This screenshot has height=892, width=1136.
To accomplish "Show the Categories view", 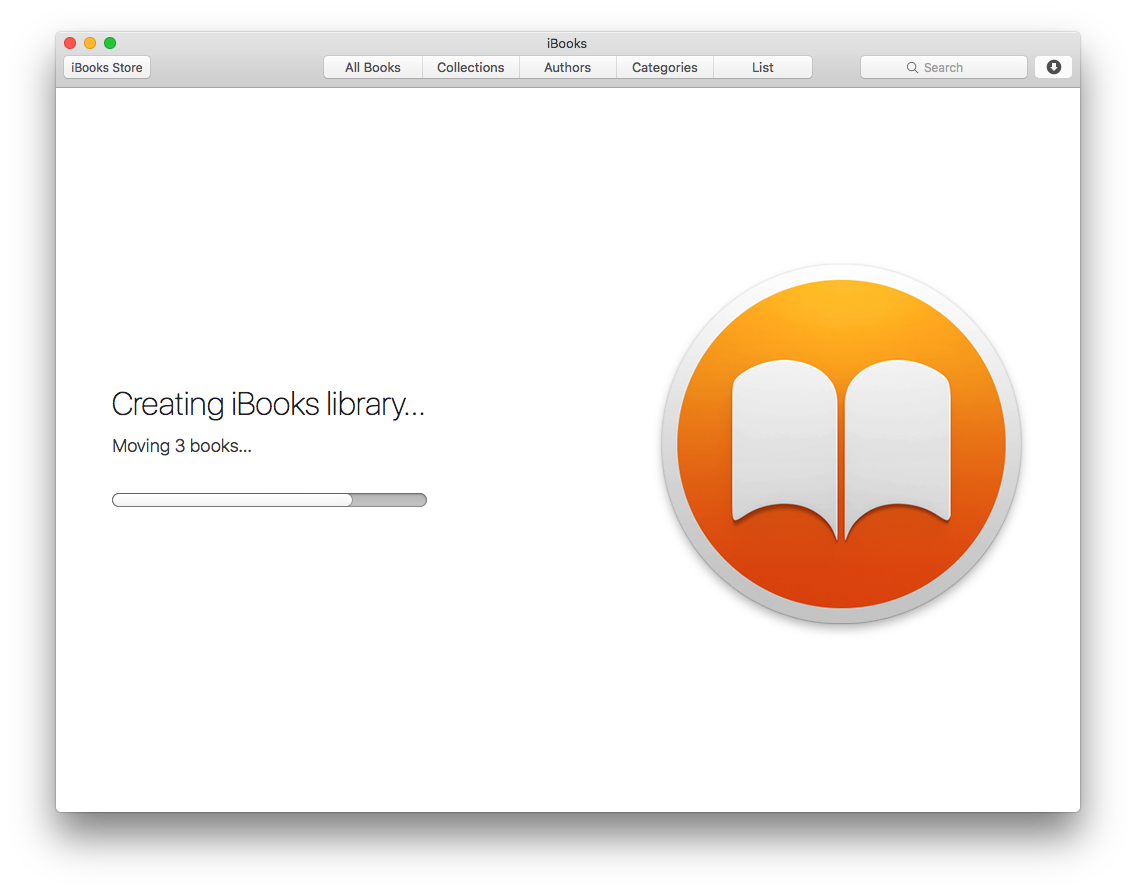I will tap(664, 67).
